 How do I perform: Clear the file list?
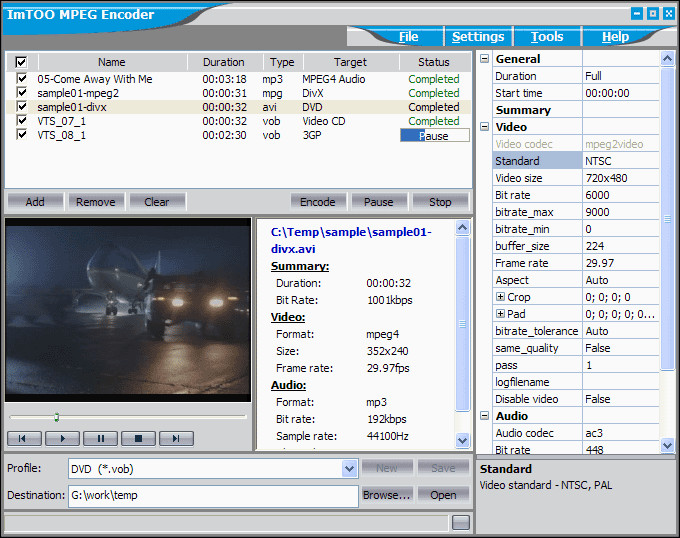tap(157, 202)
